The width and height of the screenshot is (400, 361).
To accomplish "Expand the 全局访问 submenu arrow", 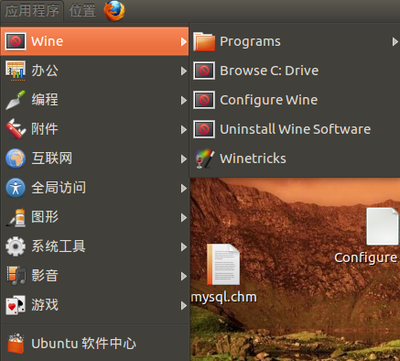I will (183, 188).
